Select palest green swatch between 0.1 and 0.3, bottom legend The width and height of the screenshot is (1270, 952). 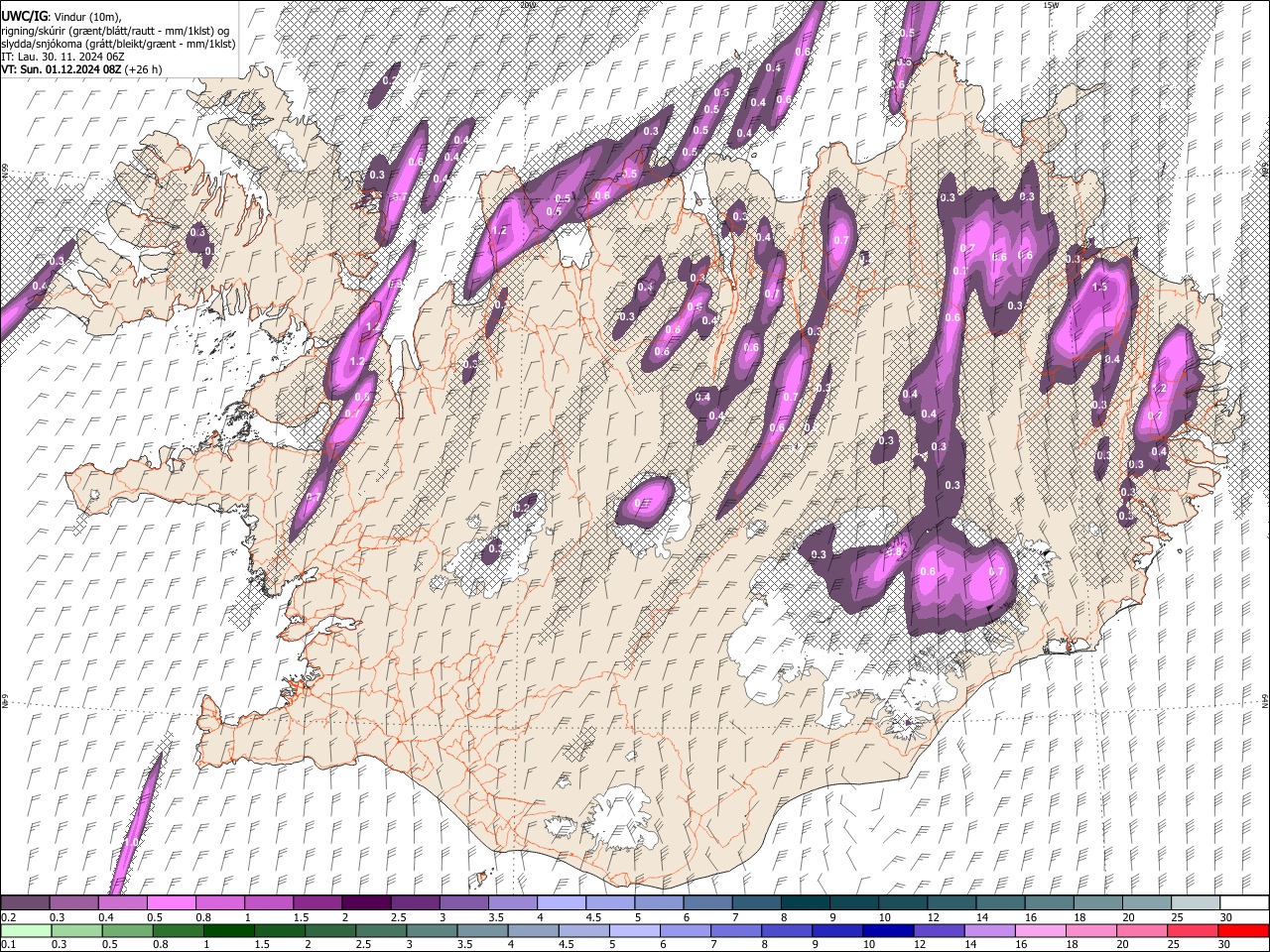click(x=25, y=930)
